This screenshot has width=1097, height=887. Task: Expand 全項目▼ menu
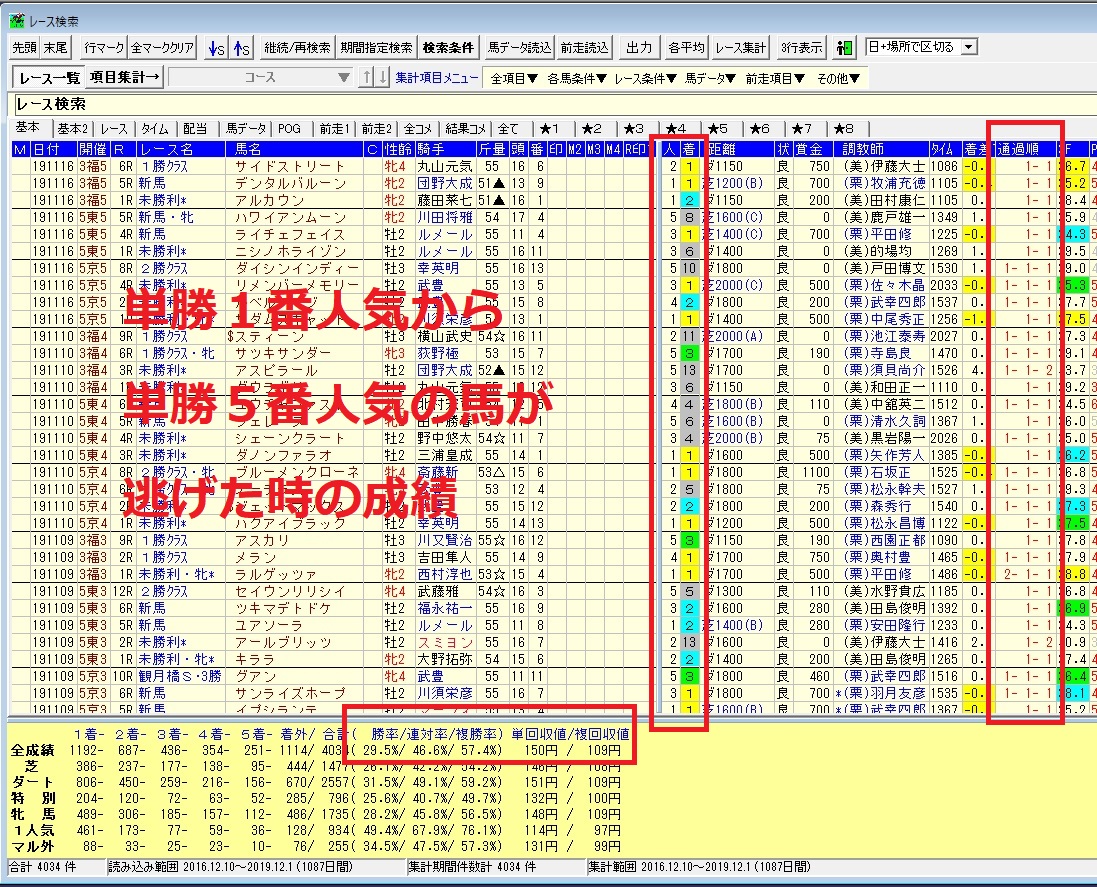[514, 78]
